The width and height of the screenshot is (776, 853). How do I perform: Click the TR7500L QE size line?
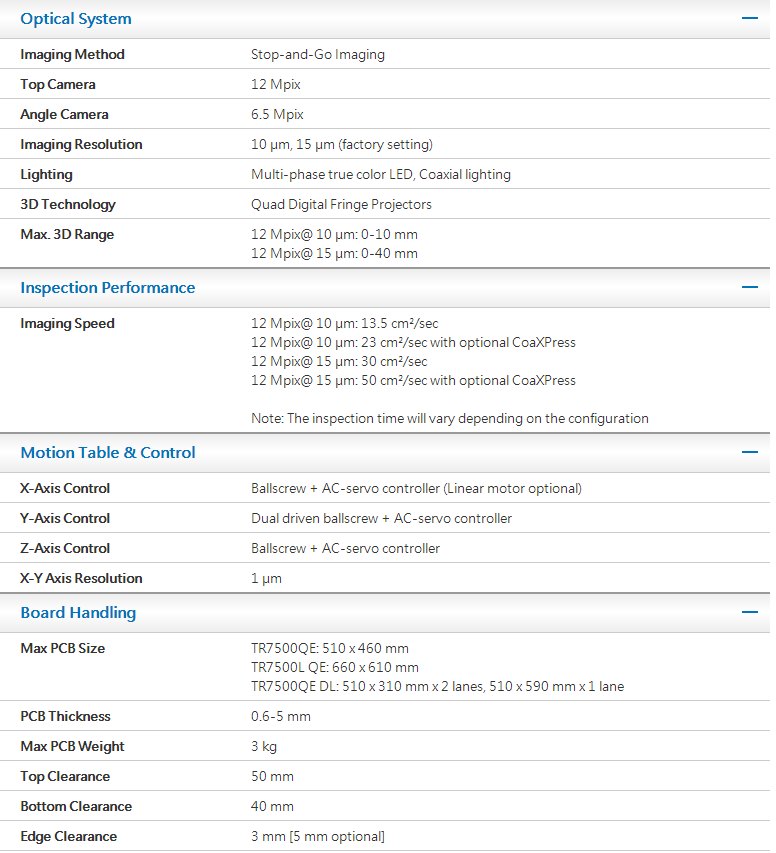coord(334,668)
